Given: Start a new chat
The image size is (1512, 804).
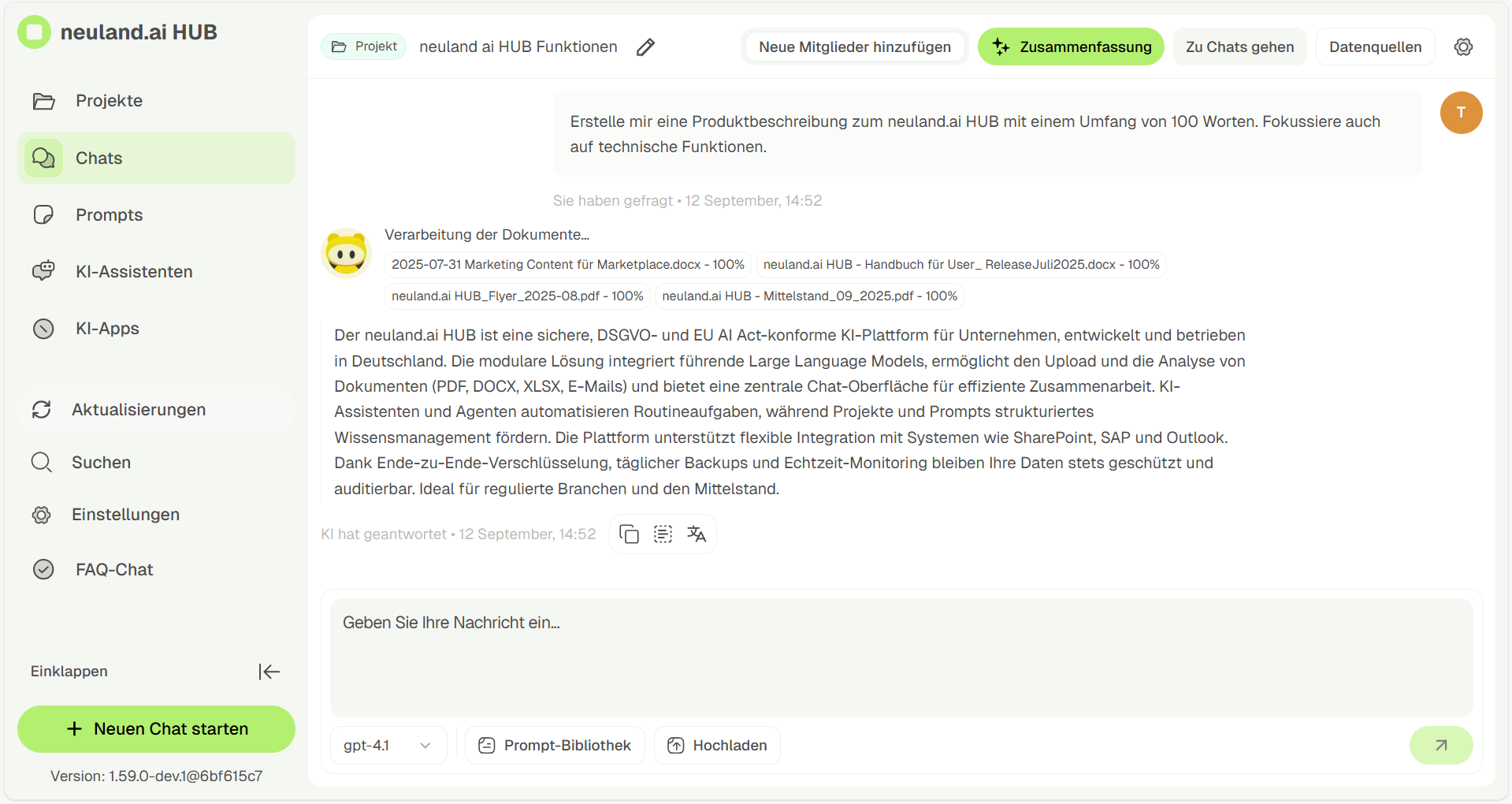Looking at the screenshot, I should (x=156, y=729).
